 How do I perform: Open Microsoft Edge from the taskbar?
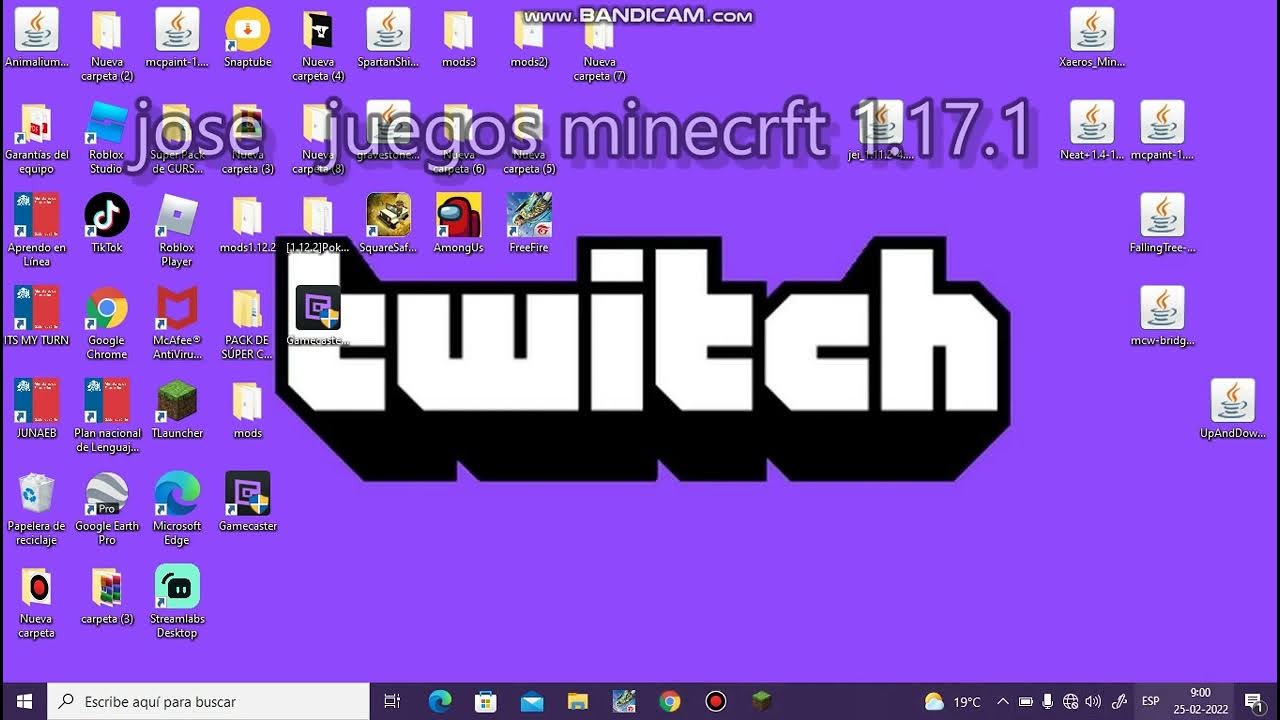[x=440, y=701]
